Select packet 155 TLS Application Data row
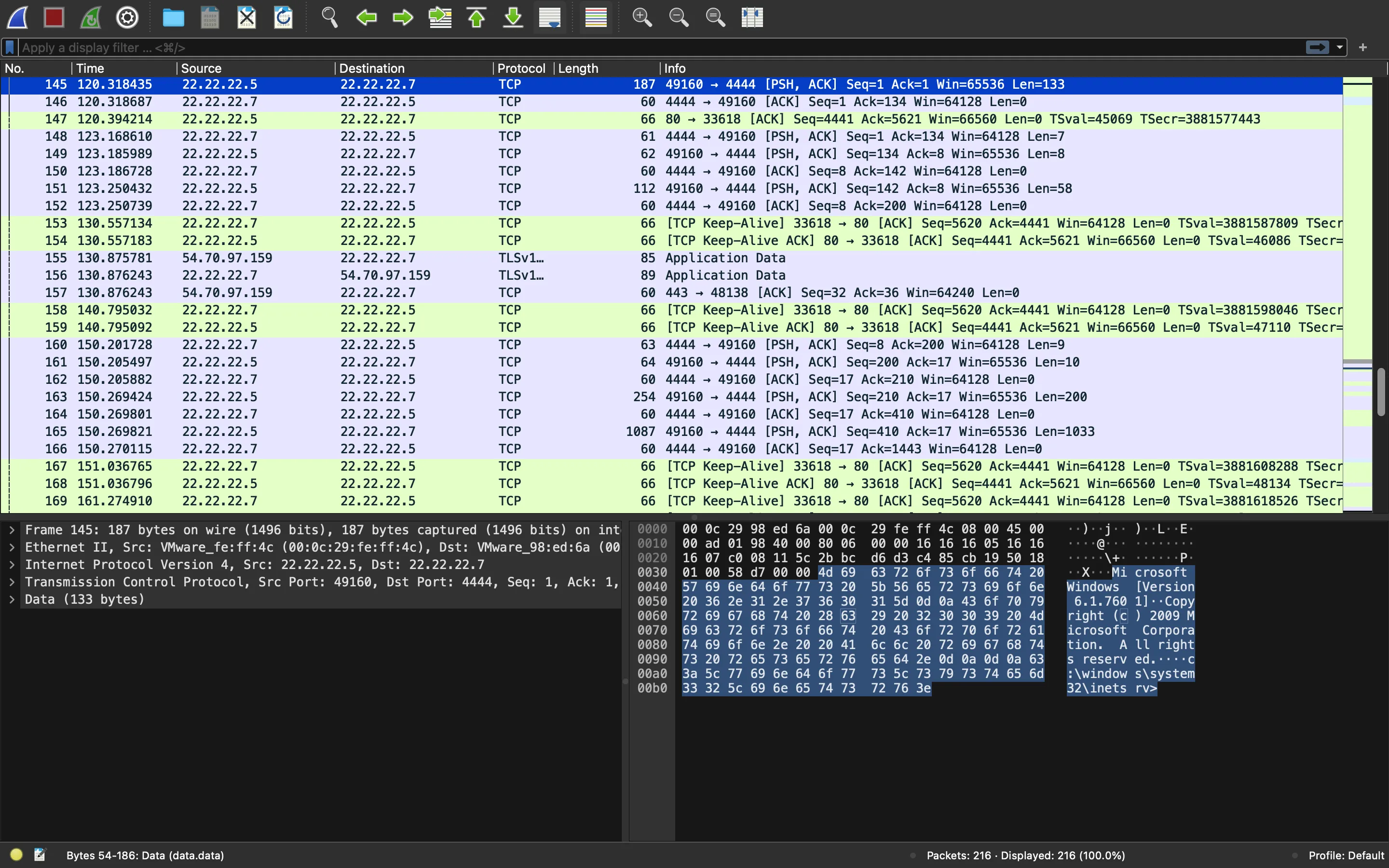Viewport: 1389px width, 868px height. [x=671, y=258]
